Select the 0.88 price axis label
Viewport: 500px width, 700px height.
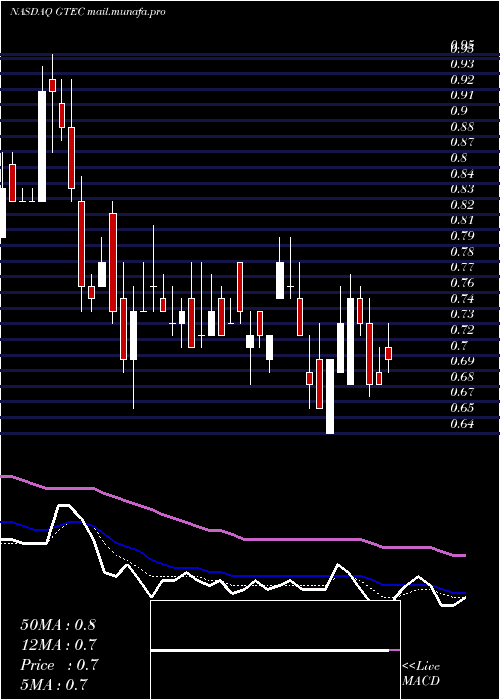tap(462, 126)
